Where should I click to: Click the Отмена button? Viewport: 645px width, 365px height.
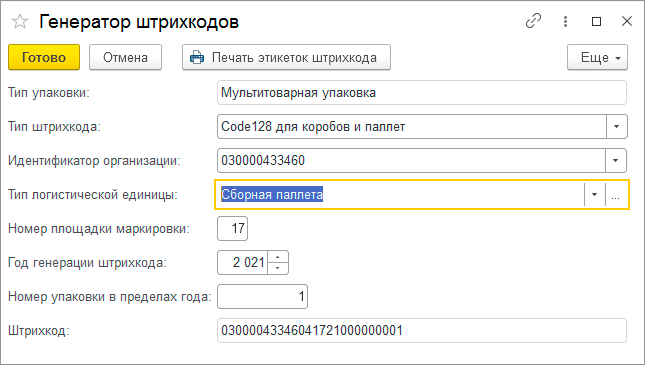125,57
